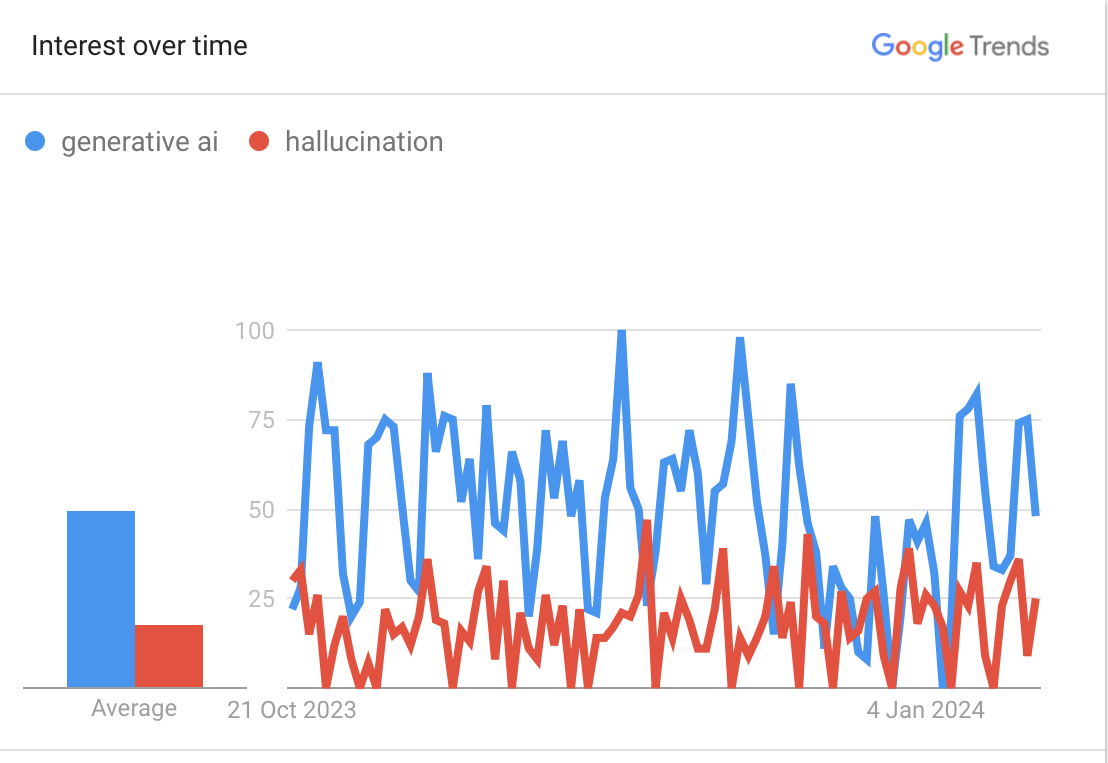Click the Interest over time heading
Viewport: 1108px width, 763px height.
click(139, 46)
